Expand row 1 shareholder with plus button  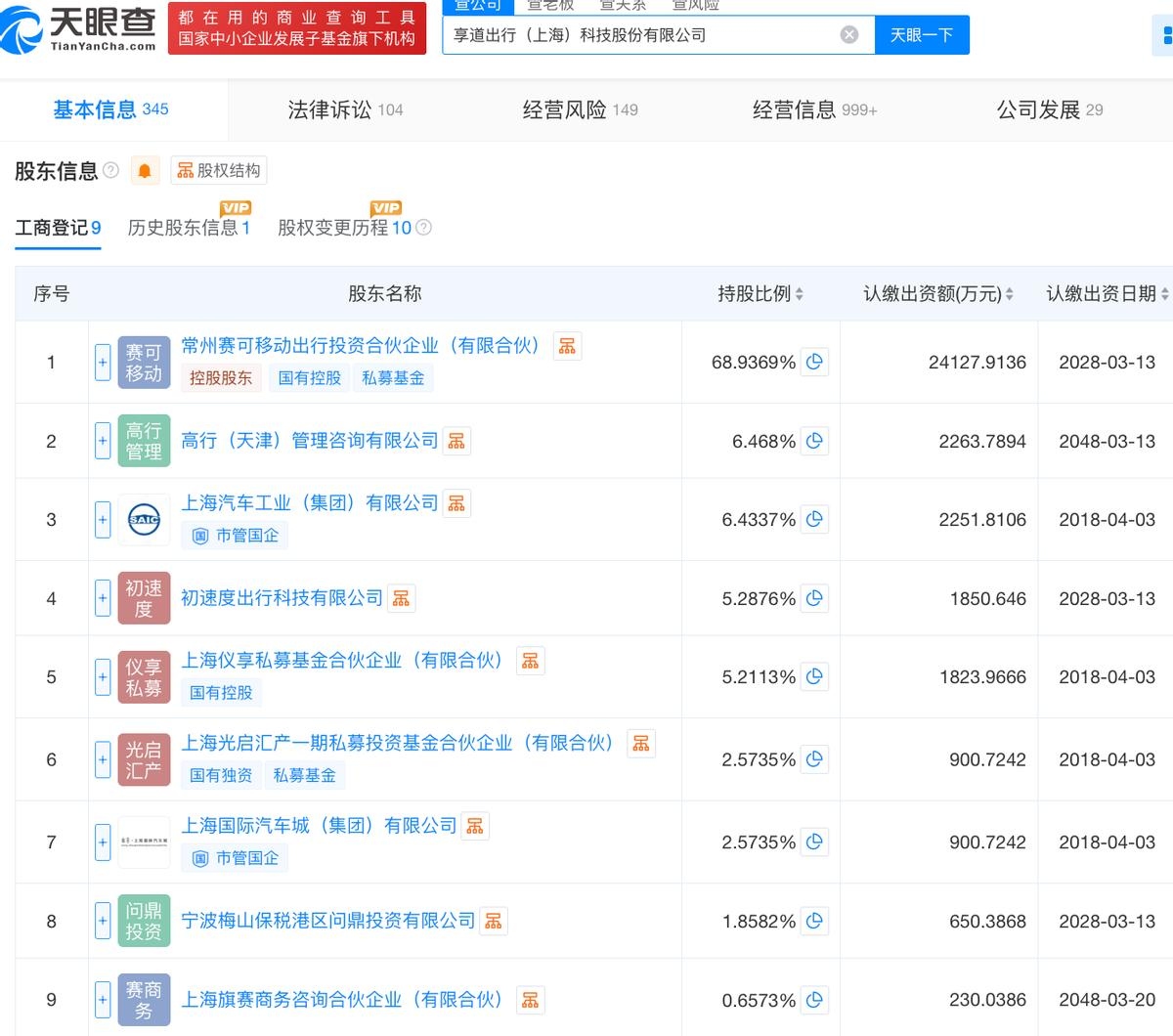(103, 362)
